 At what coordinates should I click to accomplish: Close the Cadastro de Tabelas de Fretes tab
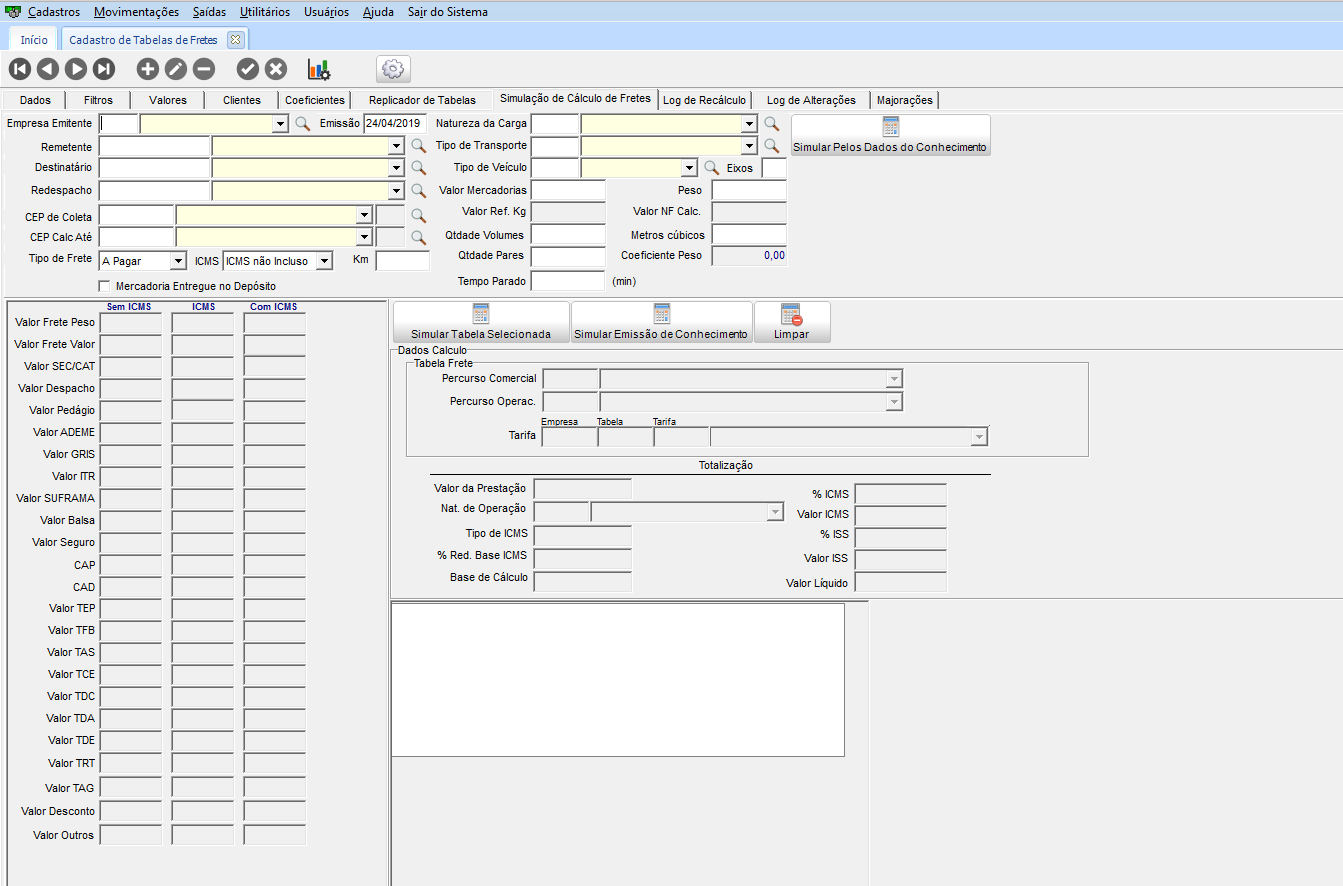pyautogui.click(x=235, y=40)
